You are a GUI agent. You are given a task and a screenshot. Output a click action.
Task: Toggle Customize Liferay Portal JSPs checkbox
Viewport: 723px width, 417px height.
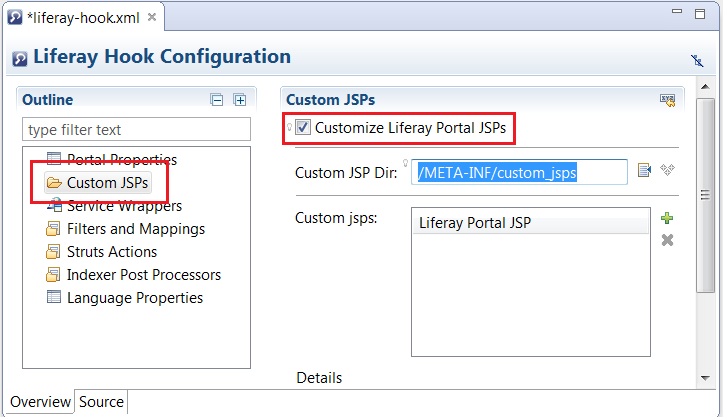coord(303,127)
